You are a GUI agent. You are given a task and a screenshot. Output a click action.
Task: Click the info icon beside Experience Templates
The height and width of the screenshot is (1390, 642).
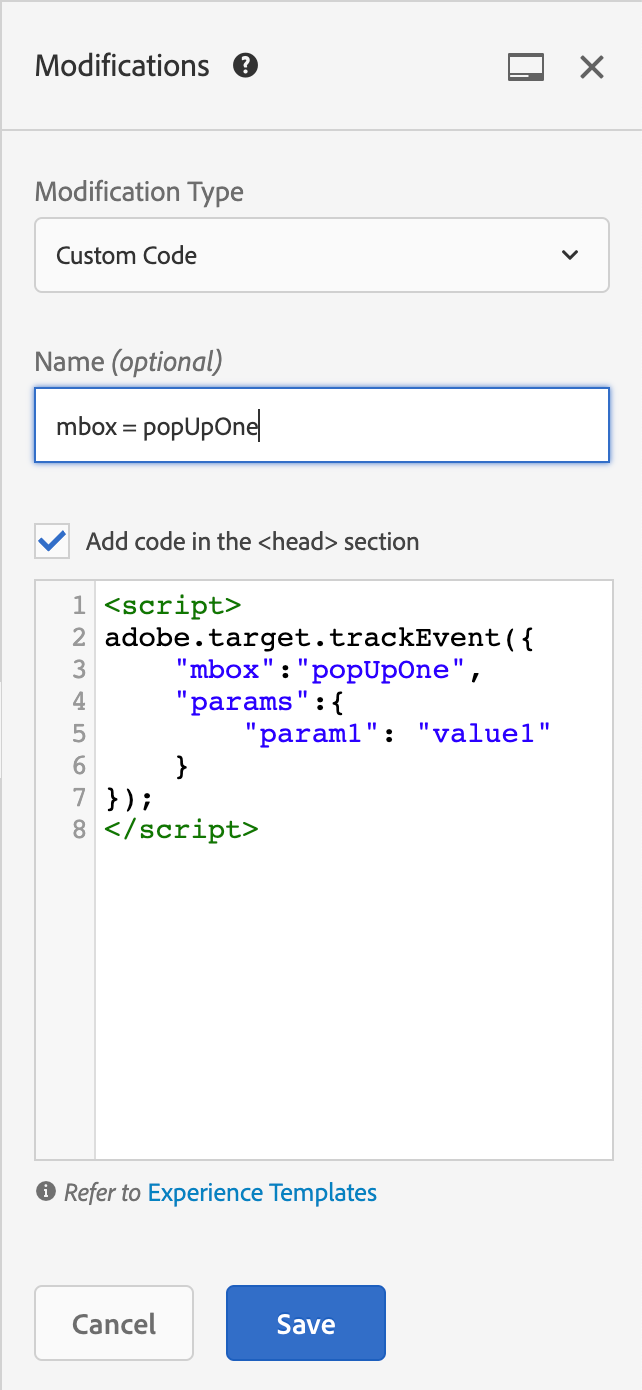[47, 1192]
